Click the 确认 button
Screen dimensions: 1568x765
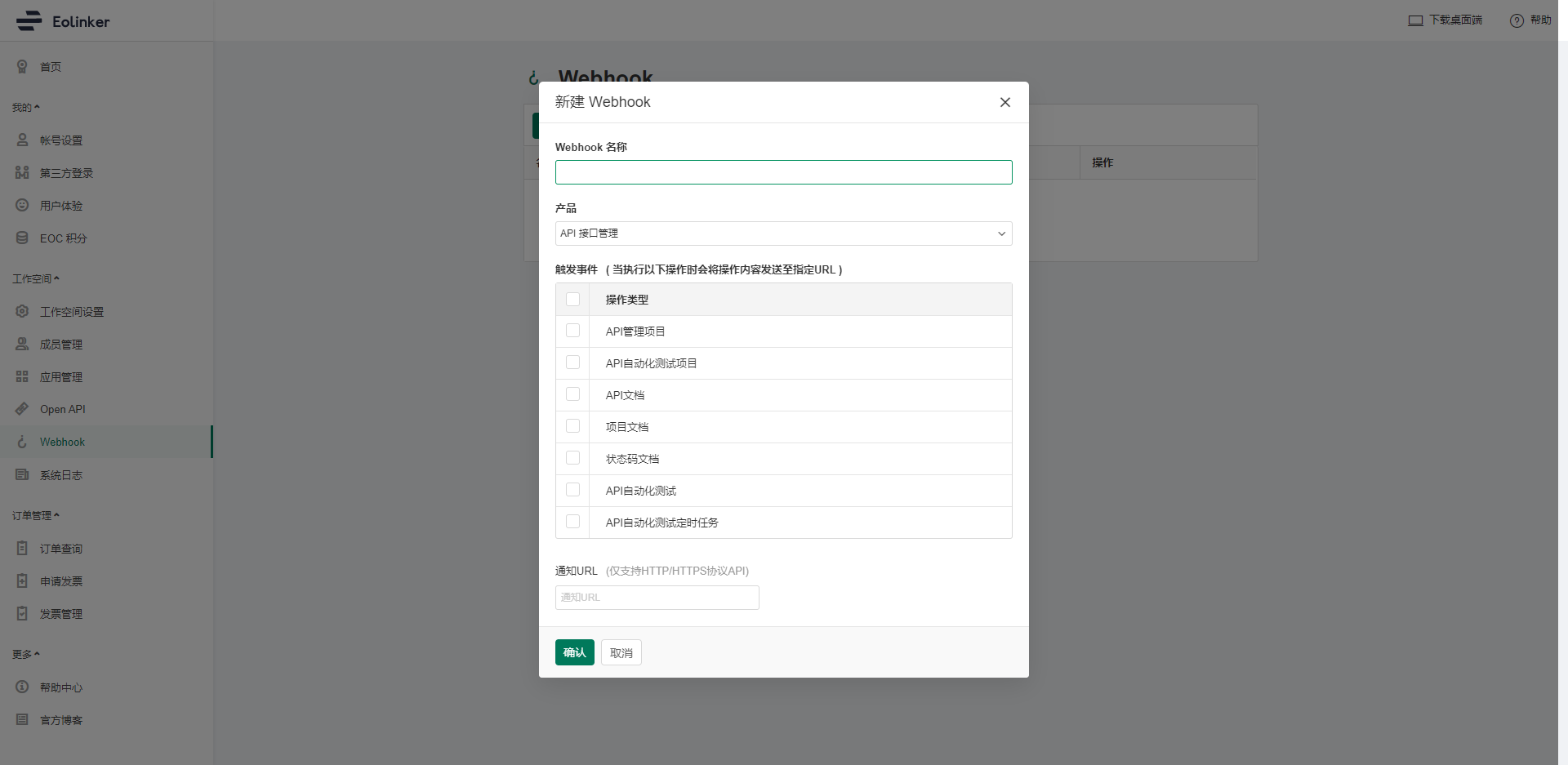pos(575,652)
